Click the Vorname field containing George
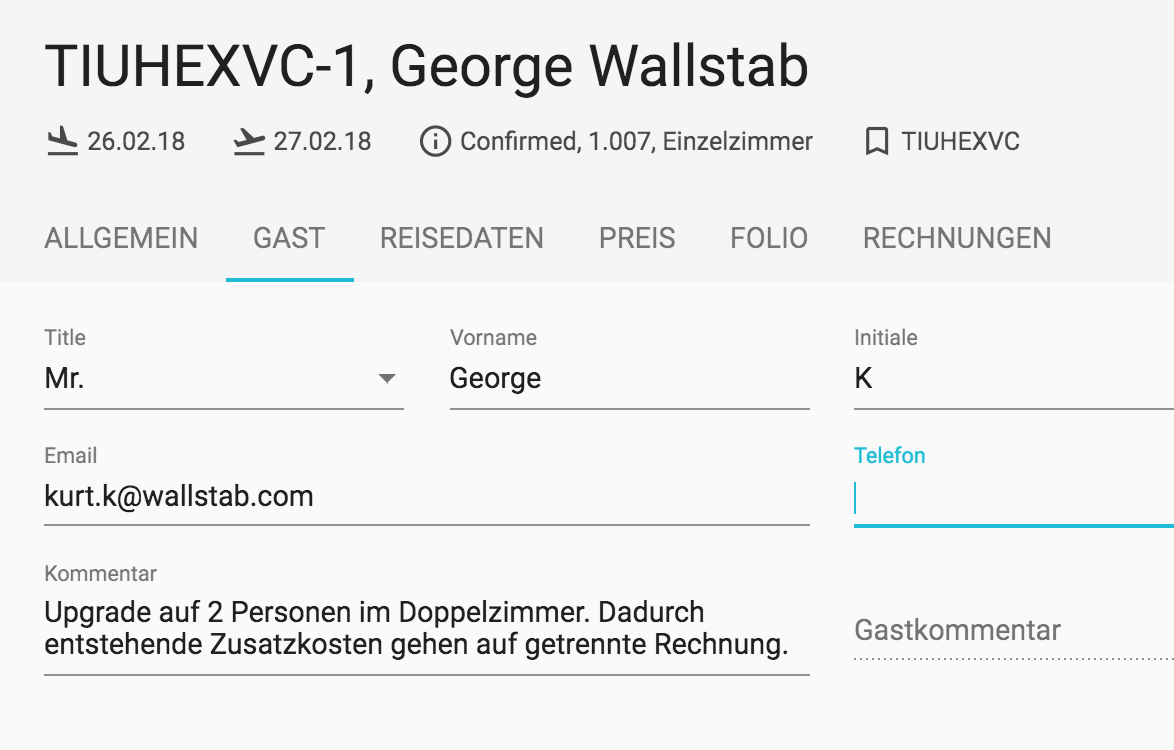 [x=630, y=378]
